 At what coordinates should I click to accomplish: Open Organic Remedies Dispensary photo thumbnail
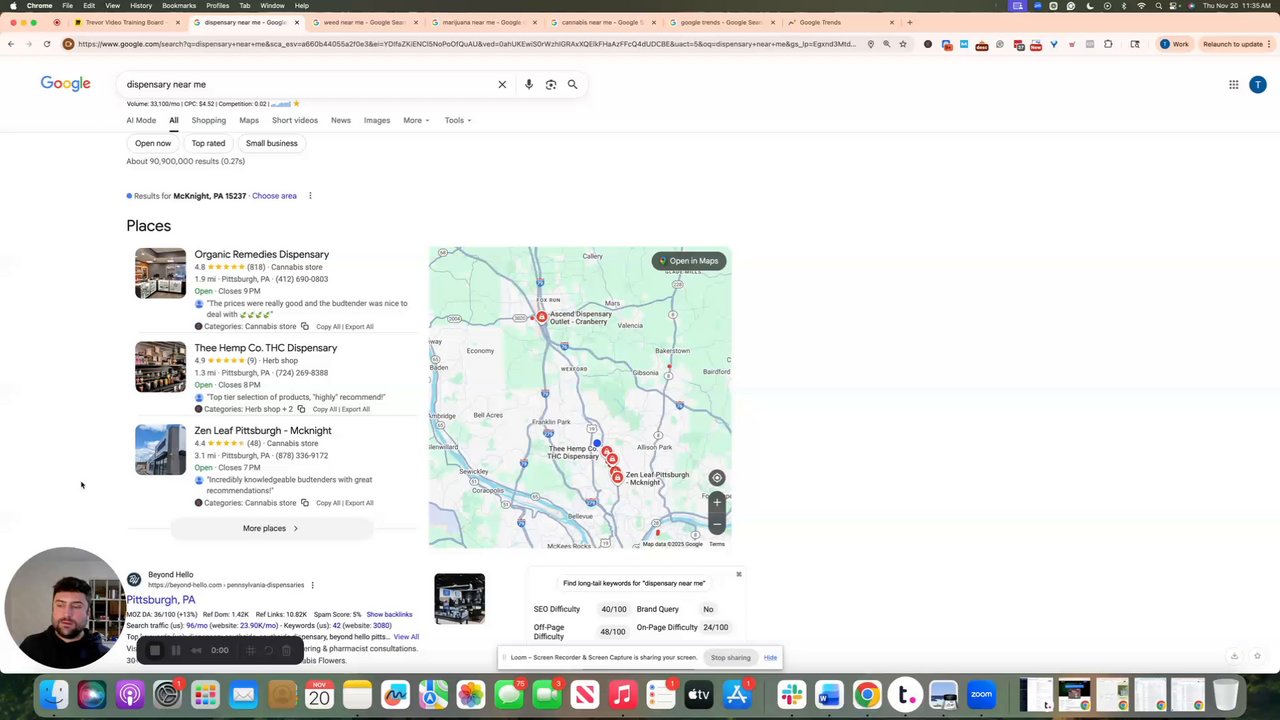click(x=160, y=273)
